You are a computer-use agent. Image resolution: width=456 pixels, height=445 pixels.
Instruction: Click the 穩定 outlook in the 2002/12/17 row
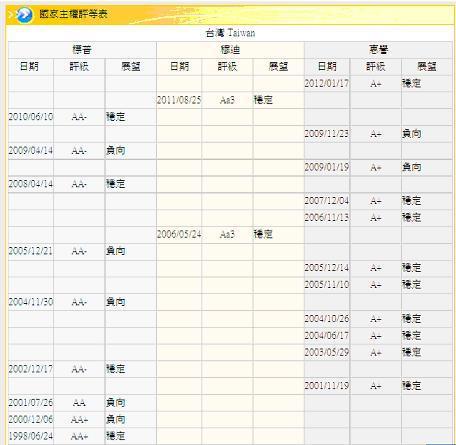coord(116,369)
